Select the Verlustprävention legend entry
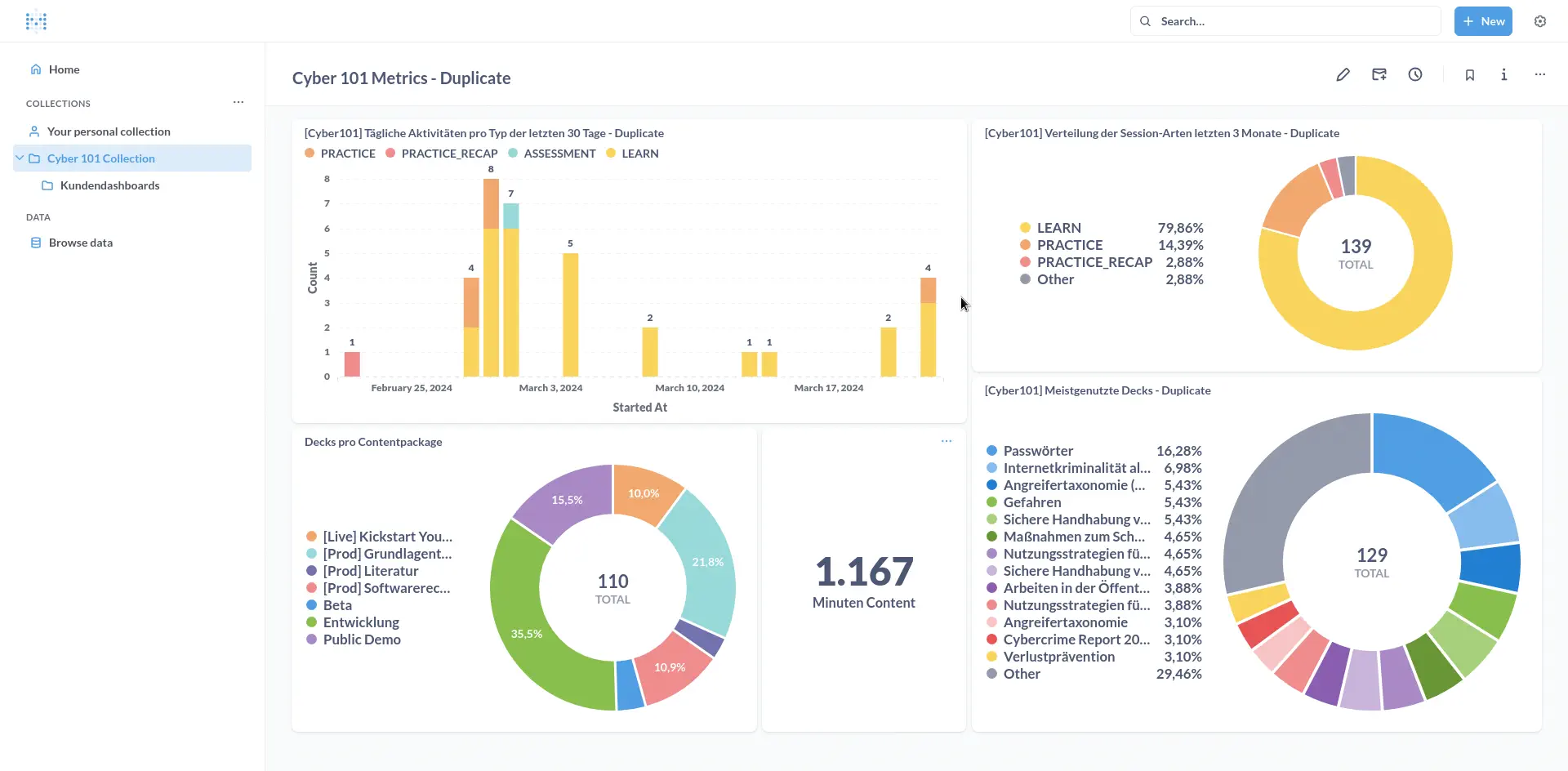The image size is (1568, 771). 1094,657
